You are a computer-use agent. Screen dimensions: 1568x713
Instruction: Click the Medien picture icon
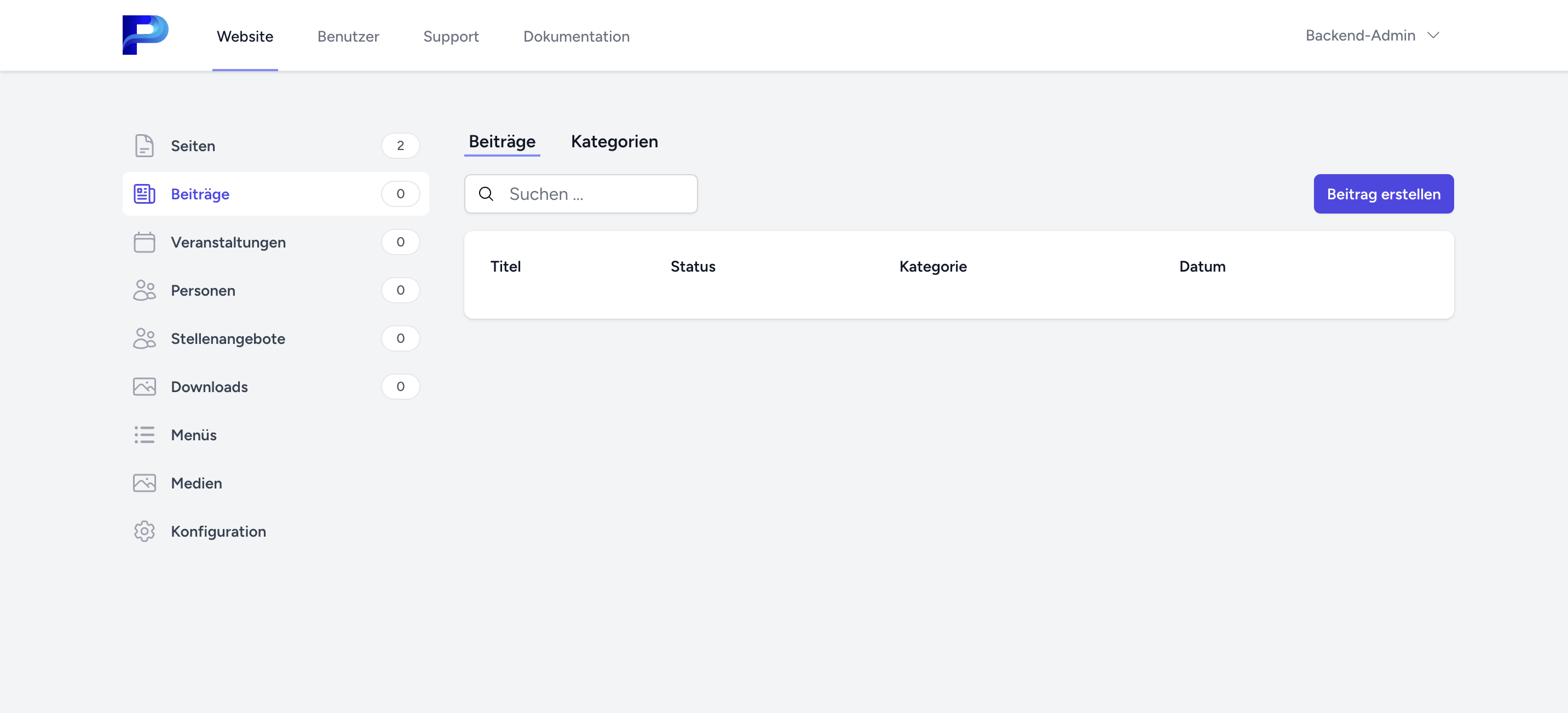point(144,482)
